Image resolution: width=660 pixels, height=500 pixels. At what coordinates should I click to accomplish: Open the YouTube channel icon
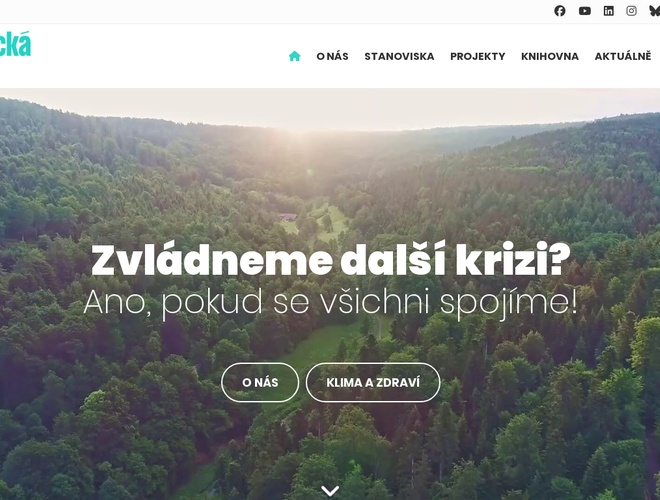pyautogui.click(x=584, y=11)
